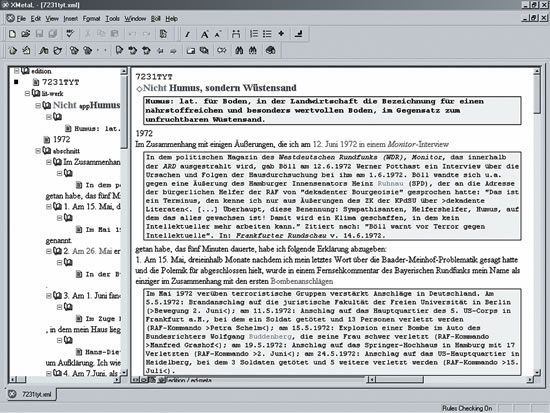
Task: Click the 'Ruhnau' name in note
Action: pos(390,184)
